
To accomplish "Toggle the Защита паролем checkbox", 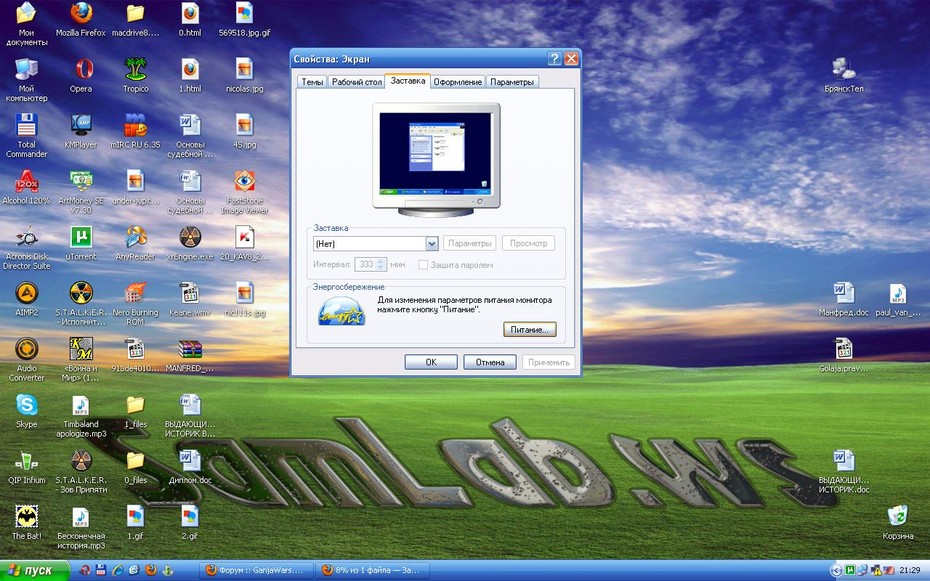I will pyautogui.click(x=423, y=265).
